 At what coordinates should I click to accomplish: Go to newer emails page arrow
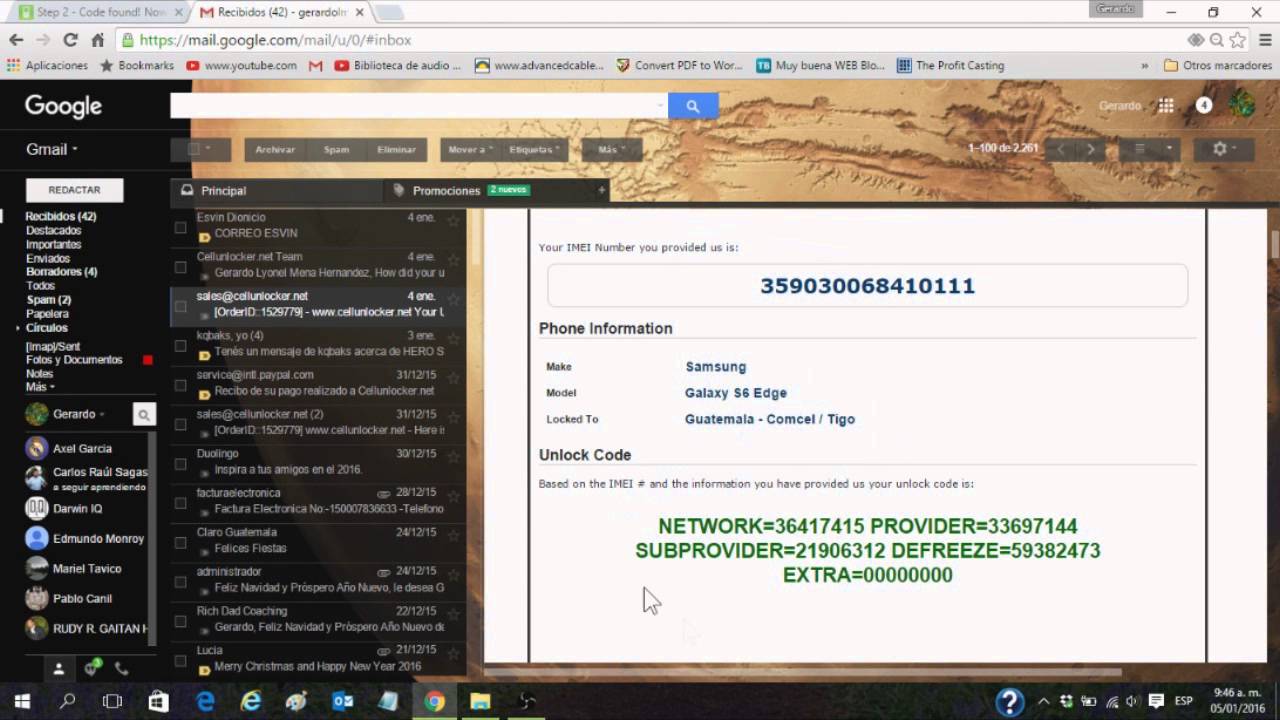tap(1061, 149)
